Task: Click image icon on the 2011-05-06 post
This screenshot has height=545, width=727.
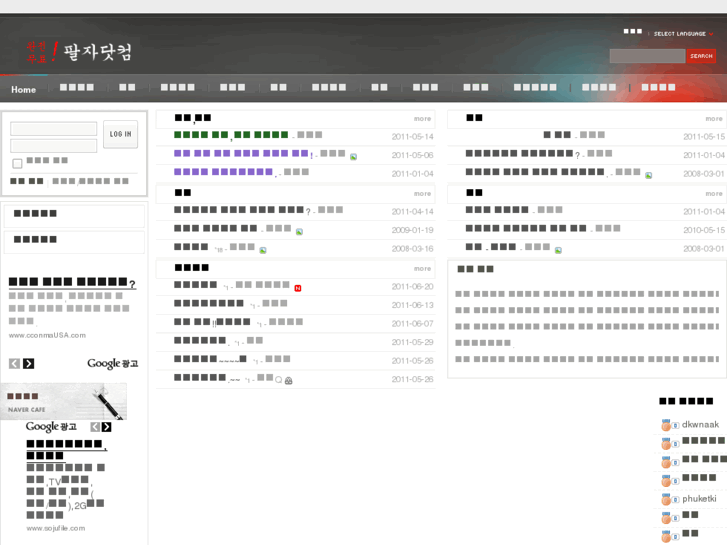Action: [x=353, y=157]
